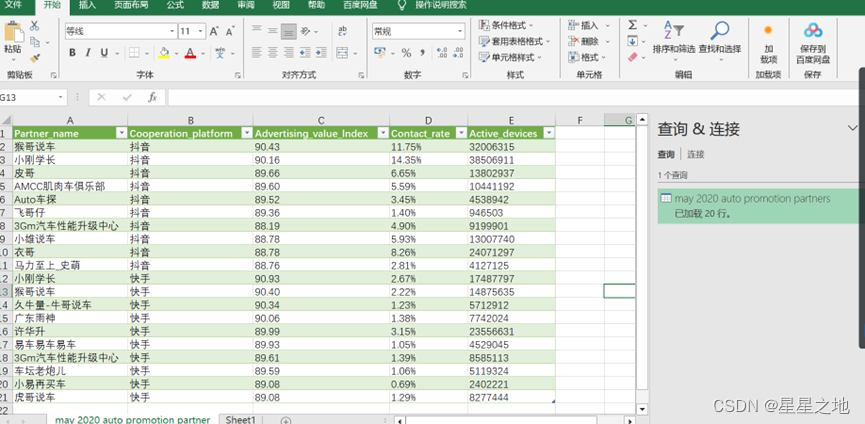Open 单元格样式 cell styles menu
The height and width of the screenshot is (424, 865).
pyautogui.click(x=510, y=57)
